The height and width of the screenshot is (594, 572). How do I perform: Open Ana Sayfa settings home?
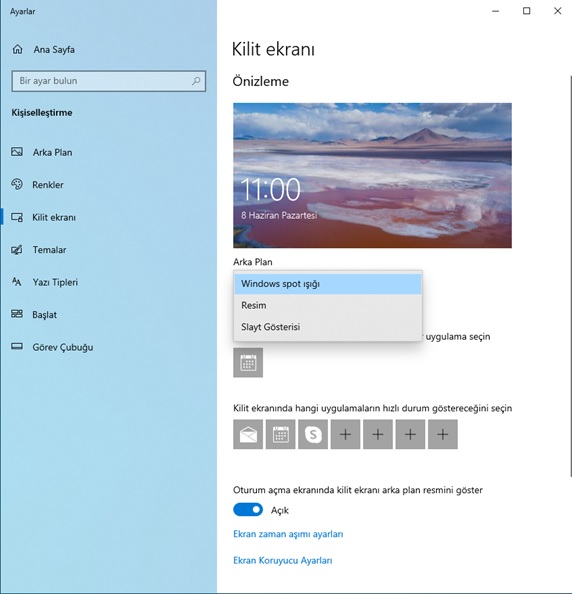tap(54, 50)
